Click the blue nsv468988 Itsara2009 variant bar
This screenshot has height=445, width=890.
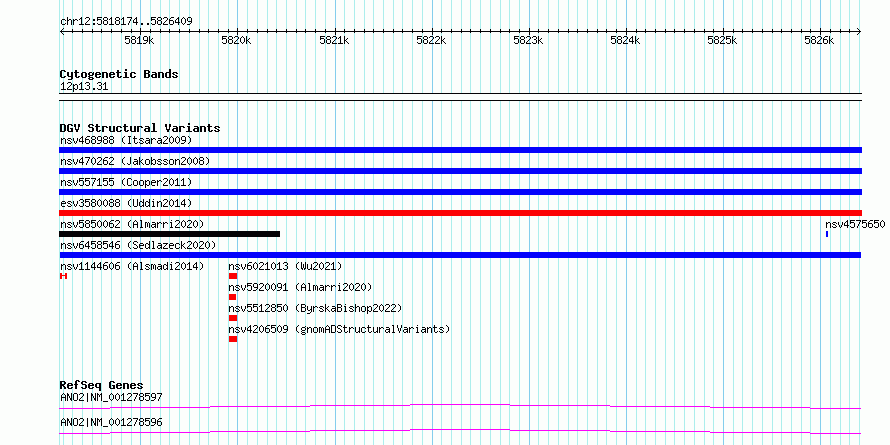click(x=460, y=150)
